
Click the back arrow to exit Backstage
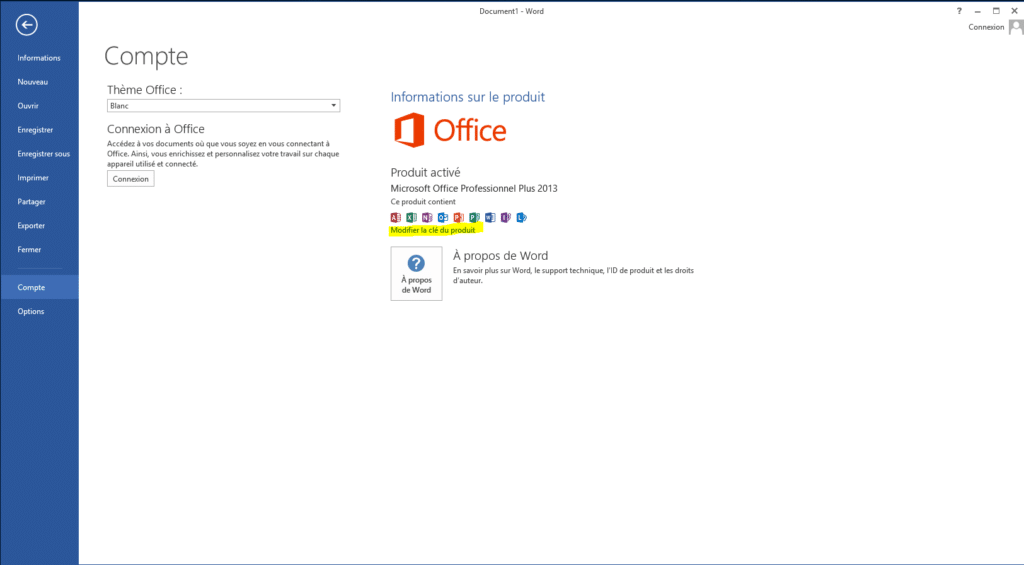pyautogui.click(x=27, y=25)
